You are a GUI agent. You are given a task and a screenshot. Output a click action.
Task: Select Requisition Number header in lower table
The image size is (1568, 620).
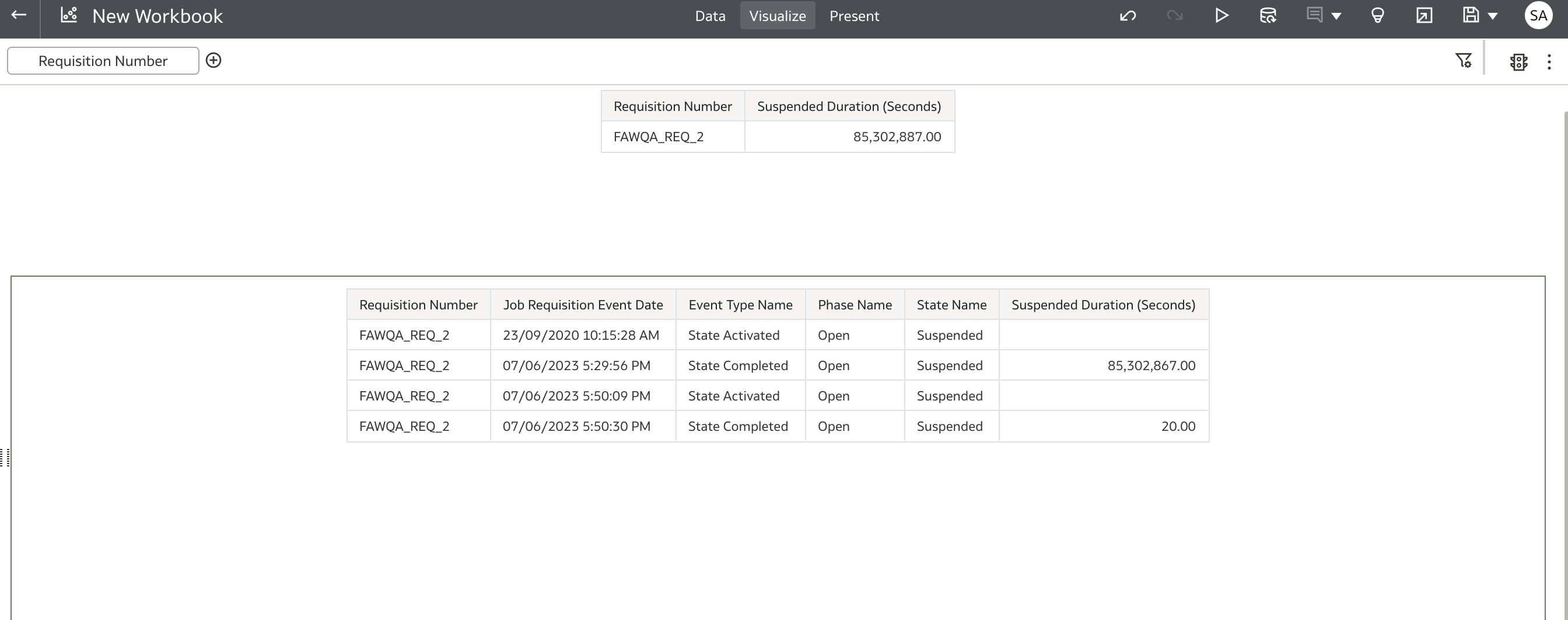click(418, 305)
